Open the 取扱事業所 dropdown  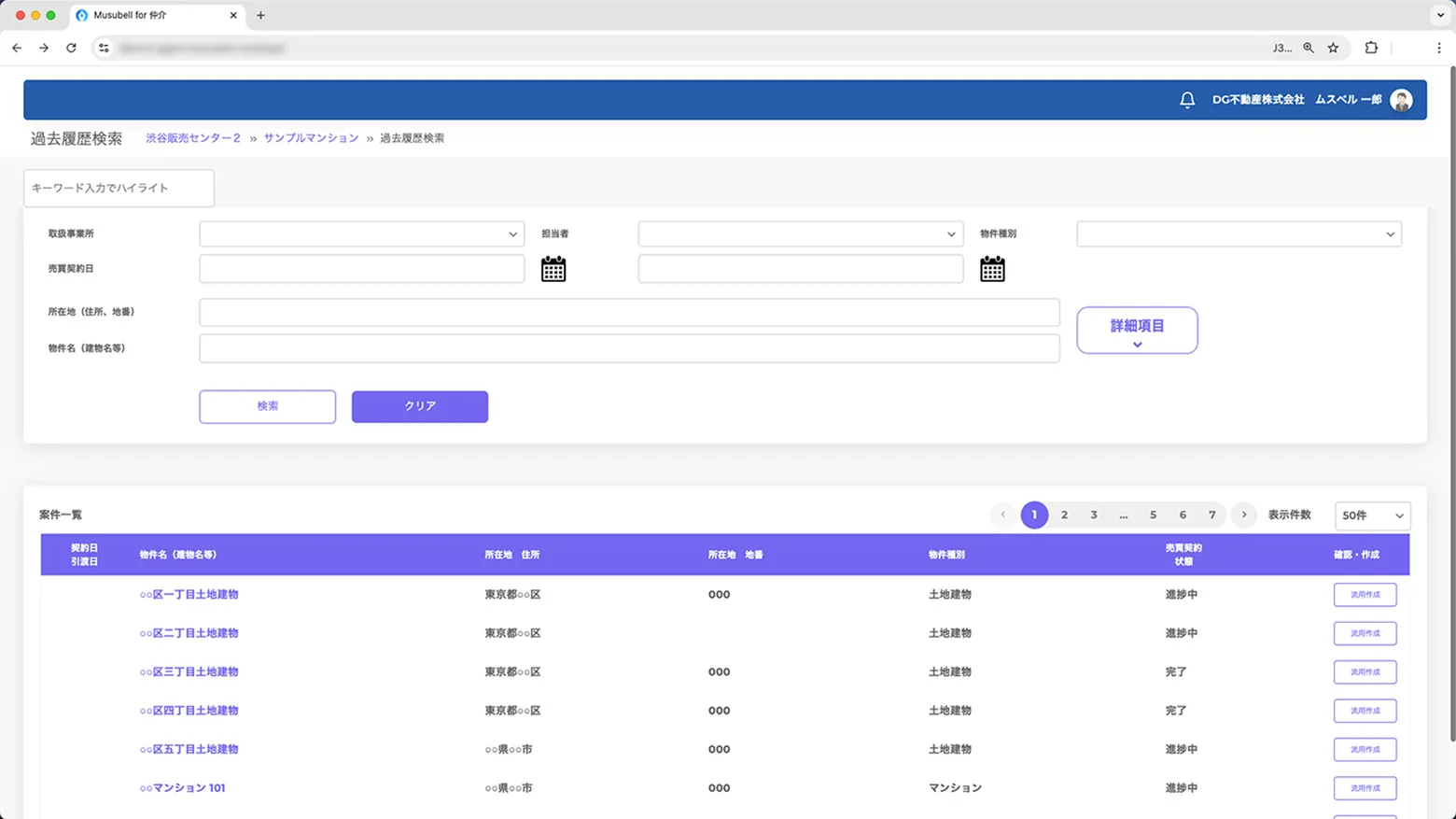(x=361, y=234)
